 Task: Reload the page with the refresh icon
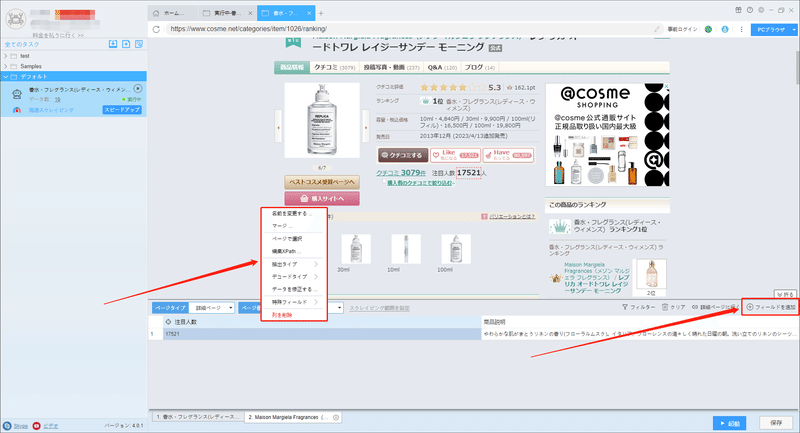[156, 29]
